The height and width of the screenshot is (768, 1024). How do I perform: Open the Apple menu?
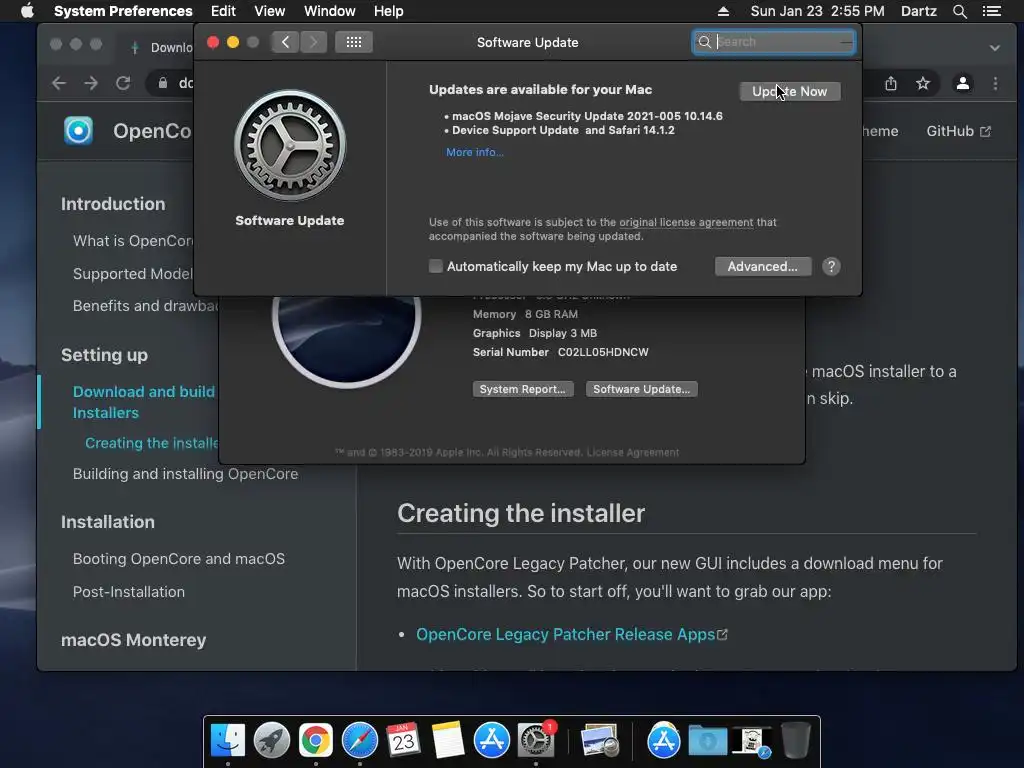point(27,11)
